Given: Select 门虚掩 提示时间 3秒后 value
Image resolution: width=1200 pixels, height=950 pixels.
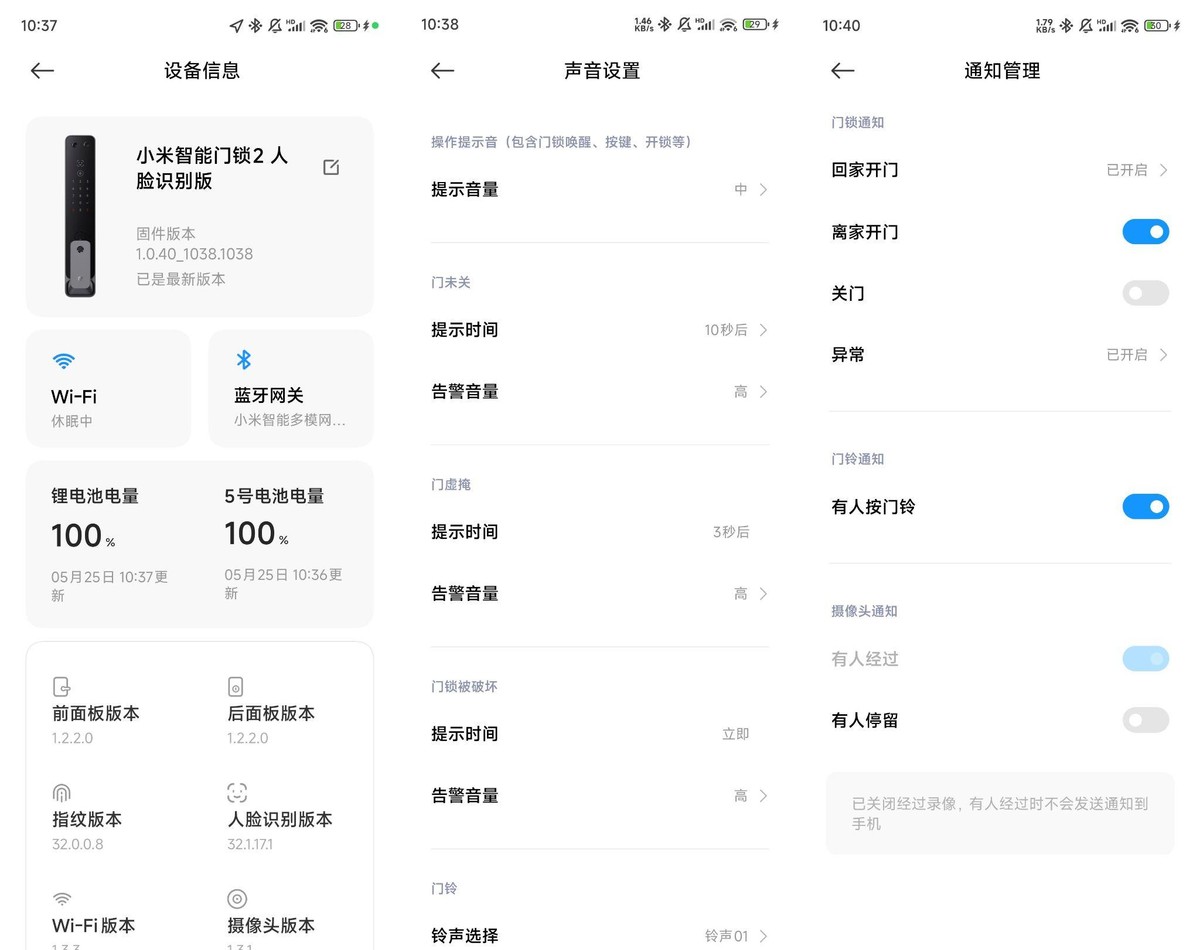Looking at the screenshot, I should click(731, 532).
